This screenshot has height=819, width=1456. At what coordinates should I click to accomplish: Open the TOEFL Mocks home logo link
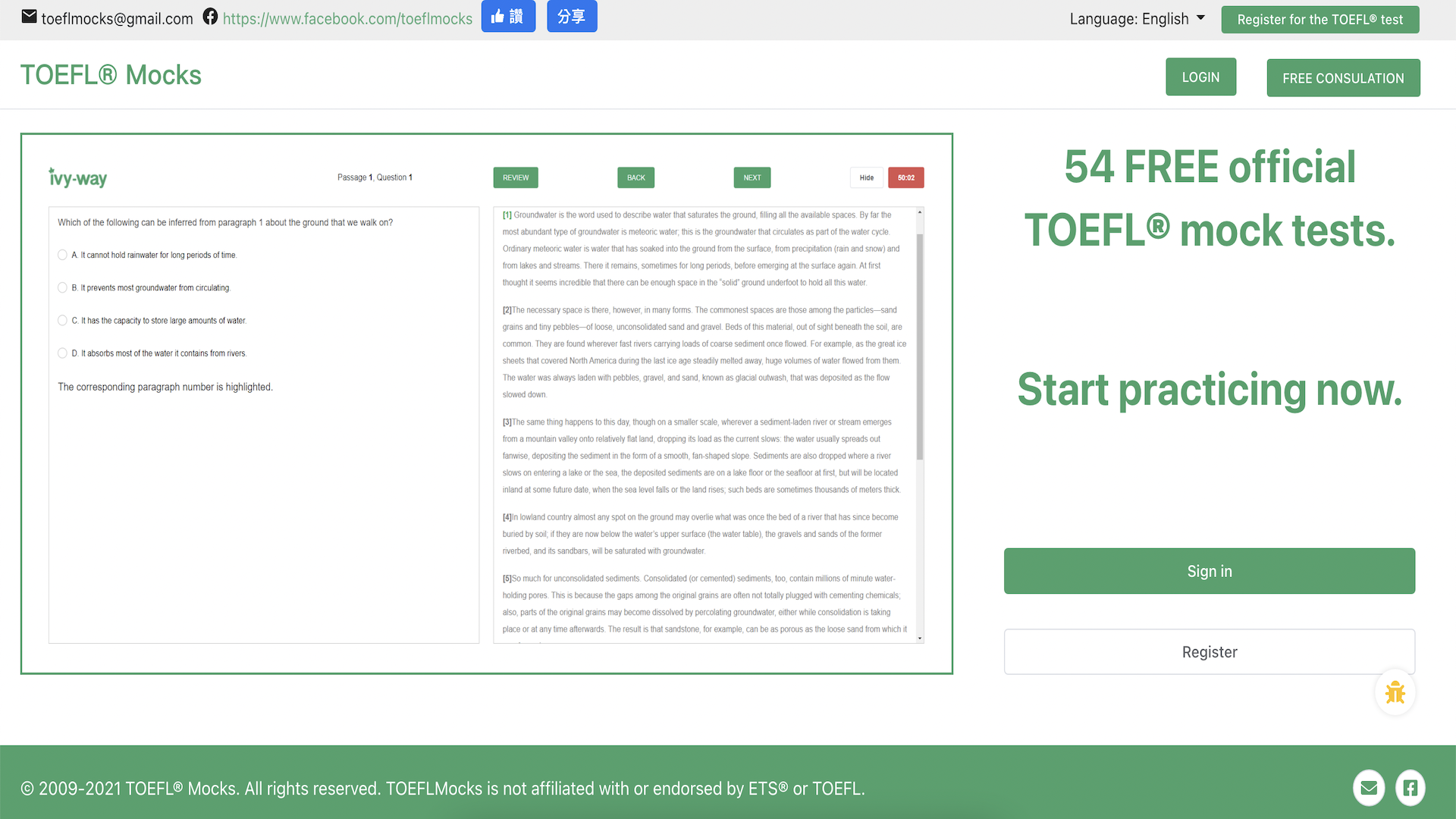point(111,75)
